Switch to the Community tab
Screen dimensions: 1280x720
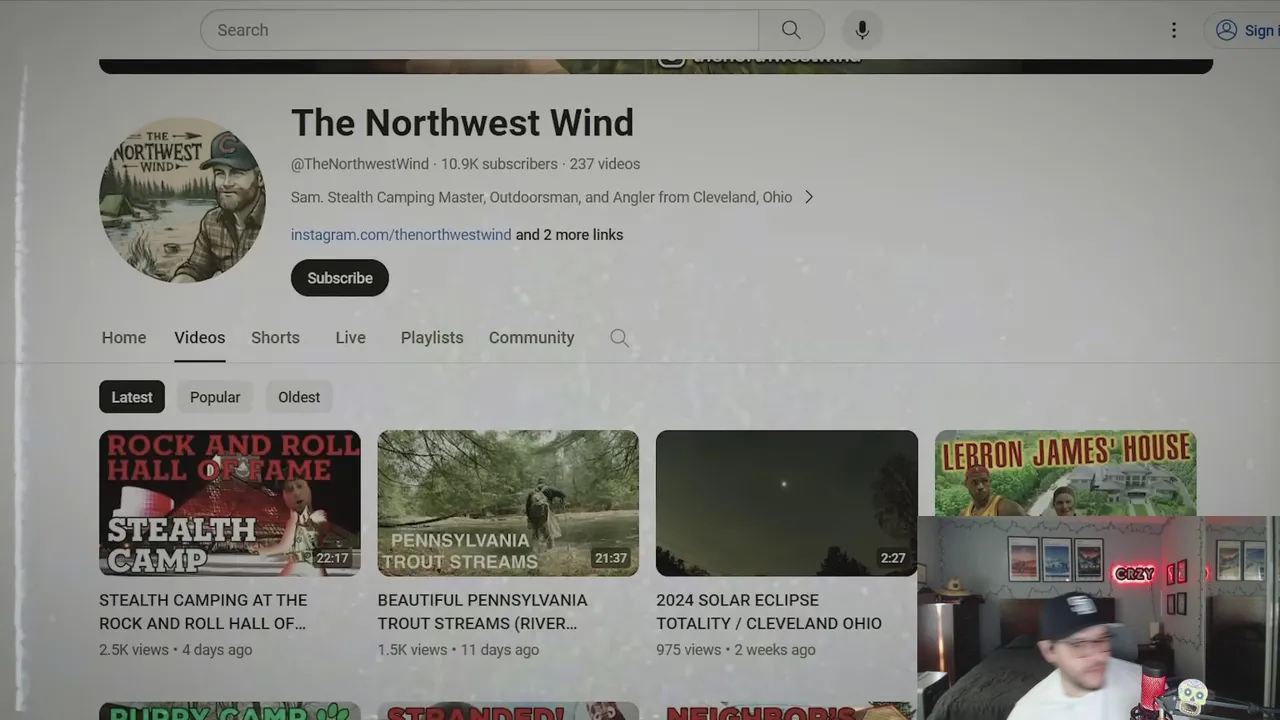click(x=531, y=338)
